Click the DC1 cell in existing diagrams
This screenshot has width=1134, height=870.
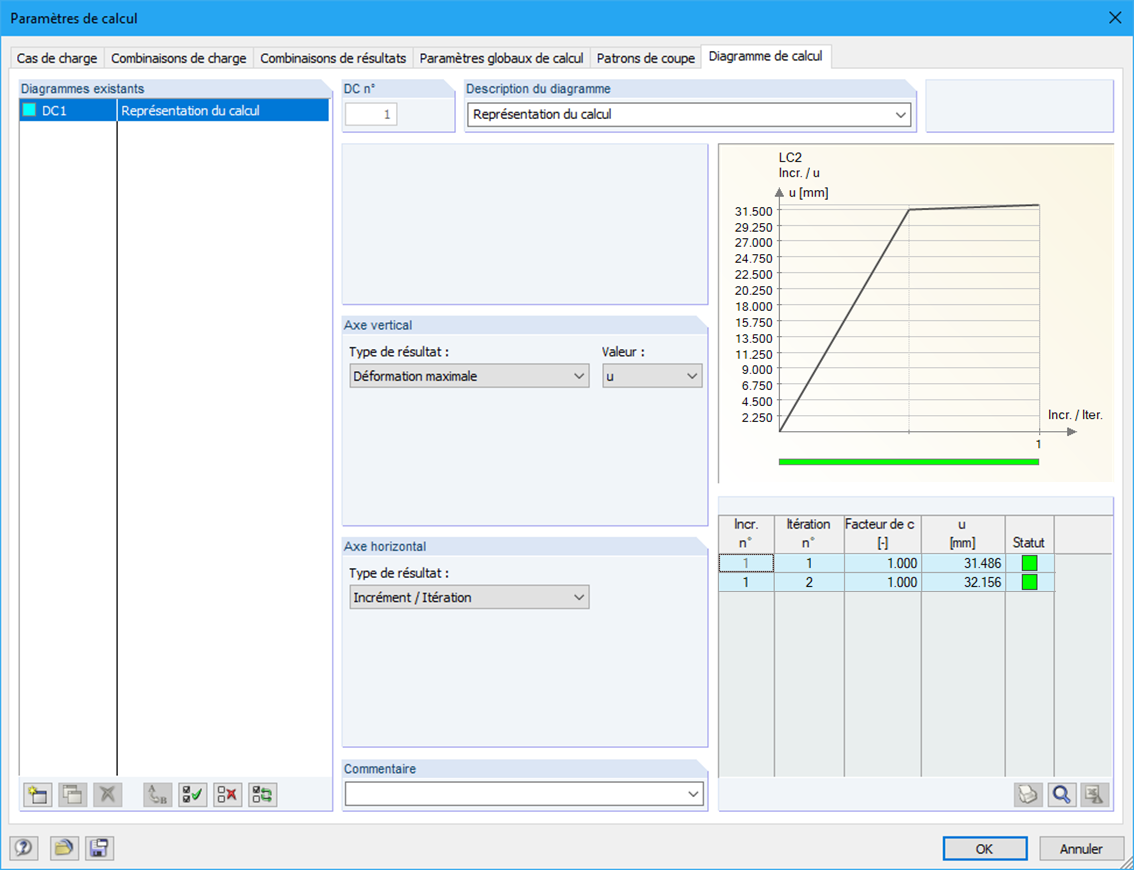(x=68, y=111)
